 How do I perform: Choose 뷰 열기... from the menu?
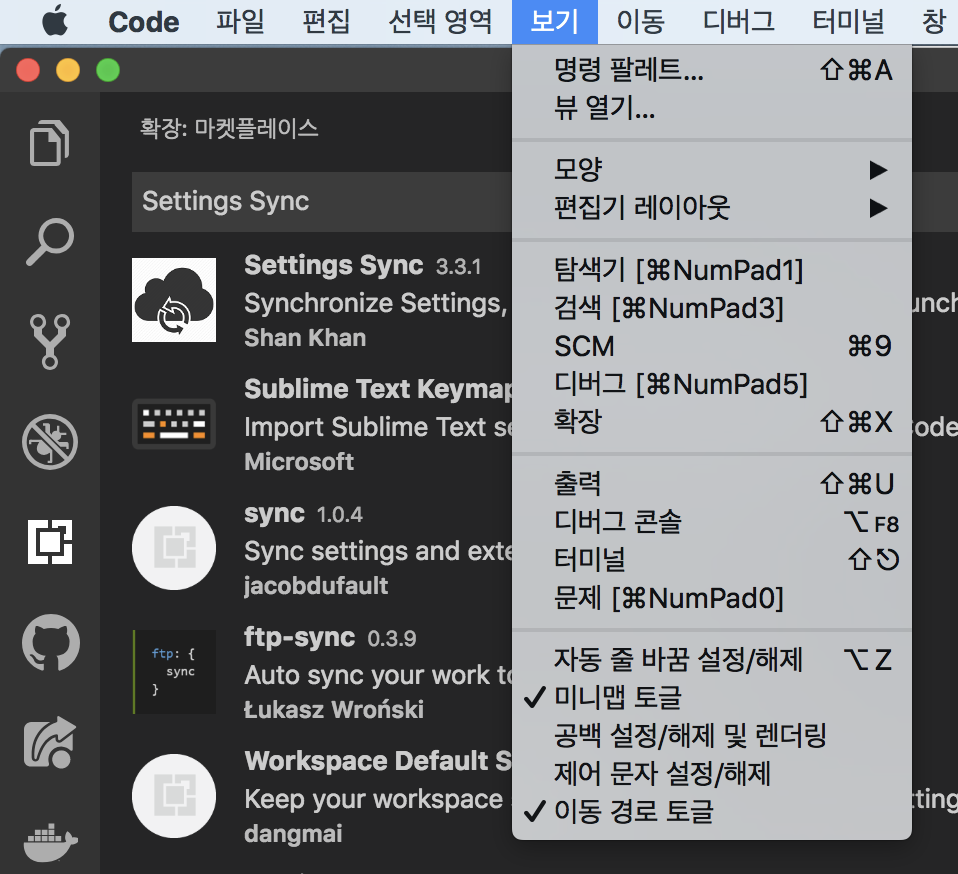click(x=712, y=108)
